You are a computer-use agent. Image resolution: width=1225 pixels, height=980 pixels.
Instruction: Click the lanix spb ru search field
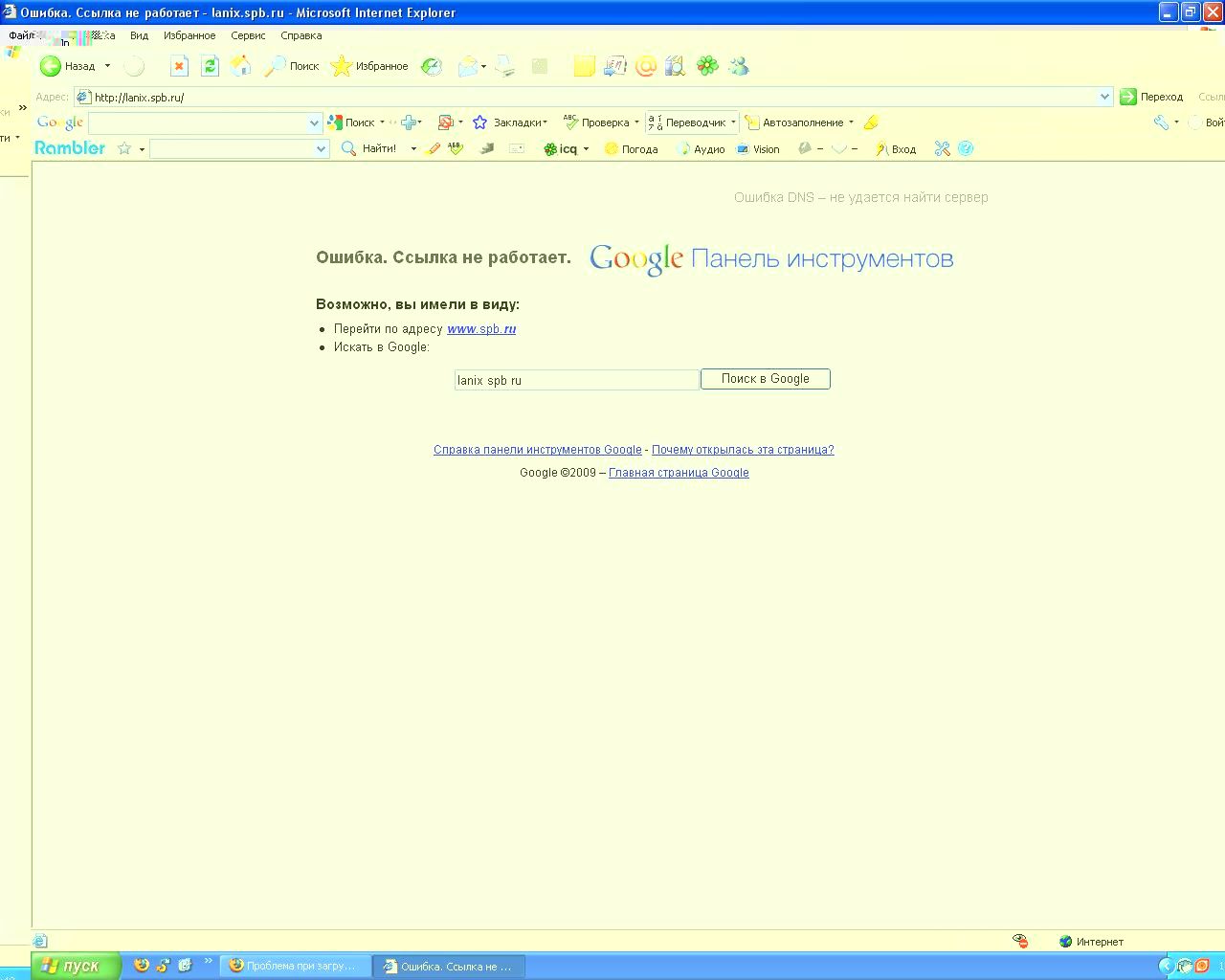[x=576, y=380]
